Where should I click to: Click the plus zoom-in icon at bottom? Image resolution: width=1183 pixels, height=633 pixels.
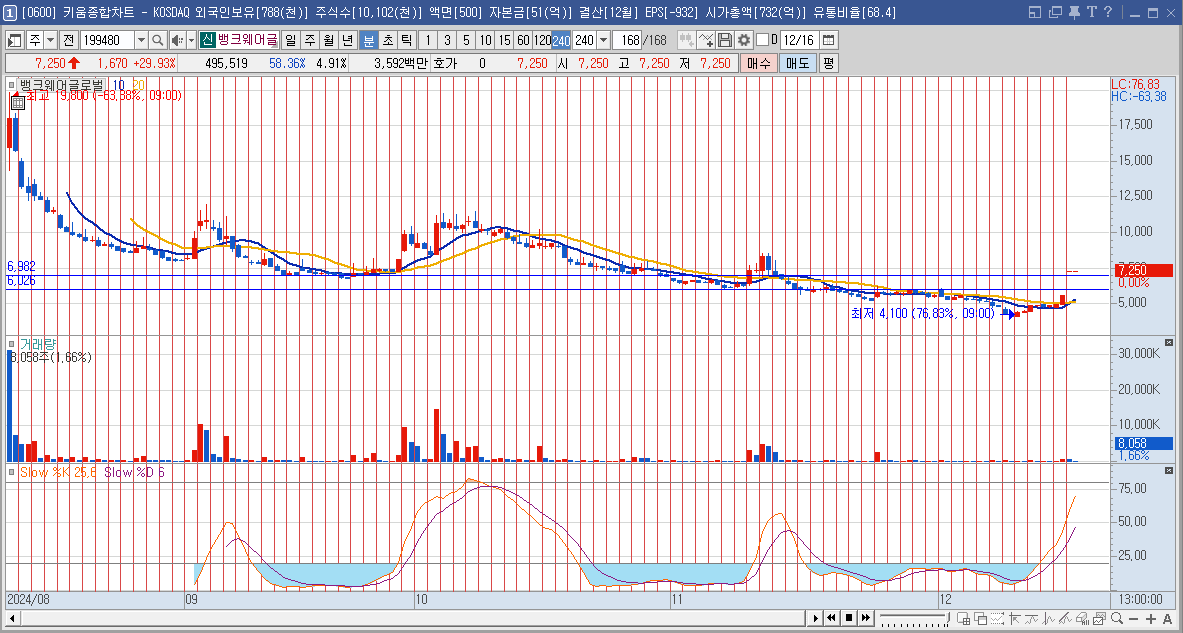[1151, 618]
